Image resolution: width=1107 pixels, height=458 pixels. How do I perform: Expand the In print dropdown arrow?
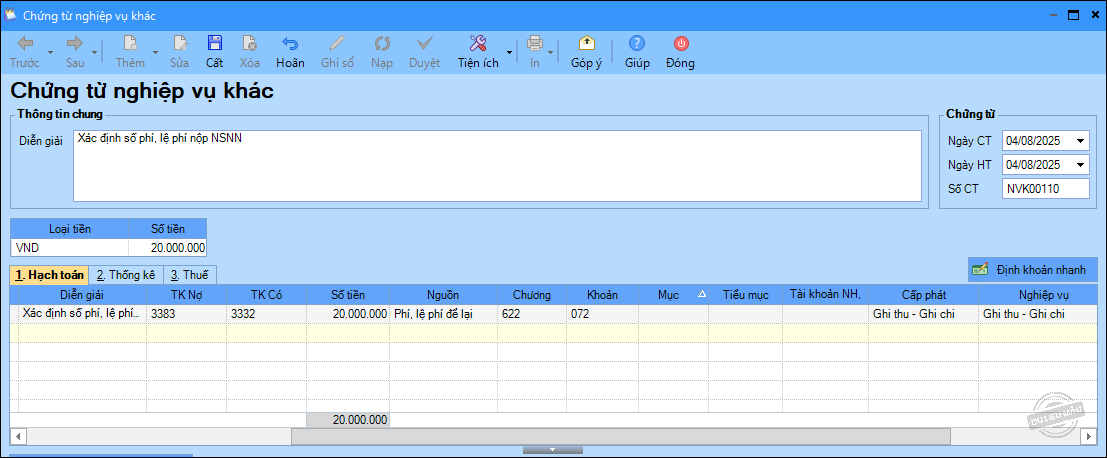pos(551,52)
